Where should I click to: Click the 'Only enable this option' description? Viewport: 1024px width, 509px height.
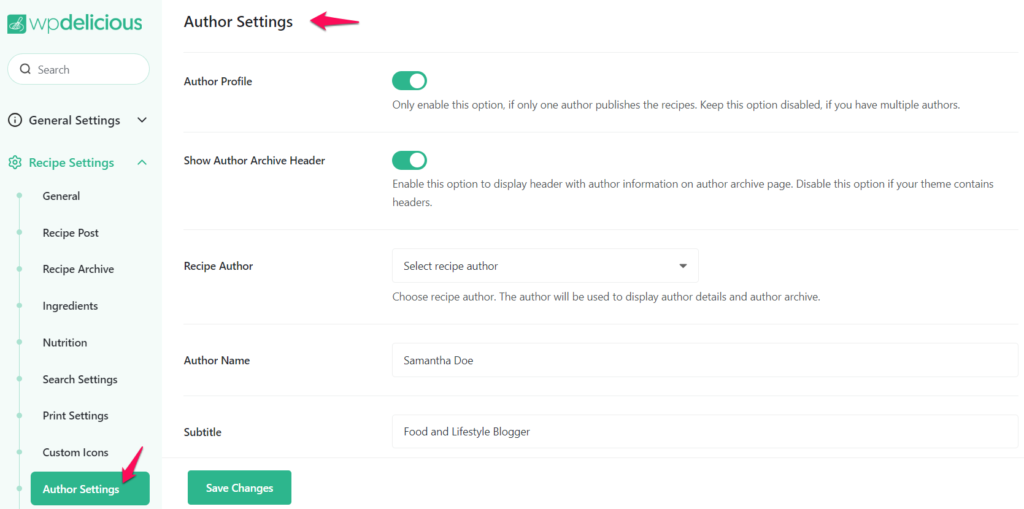pyautogui.click(x=676, y=105)
